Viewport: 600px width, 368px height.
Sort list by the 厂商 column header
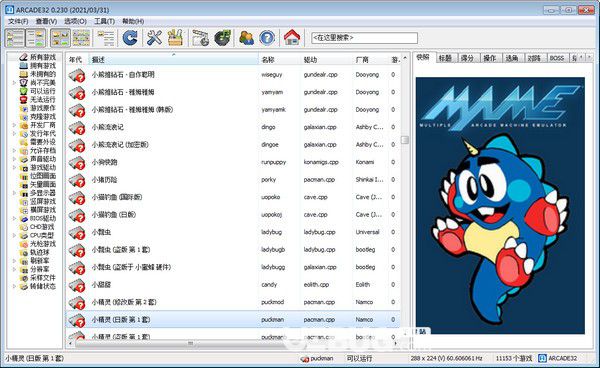362,60
